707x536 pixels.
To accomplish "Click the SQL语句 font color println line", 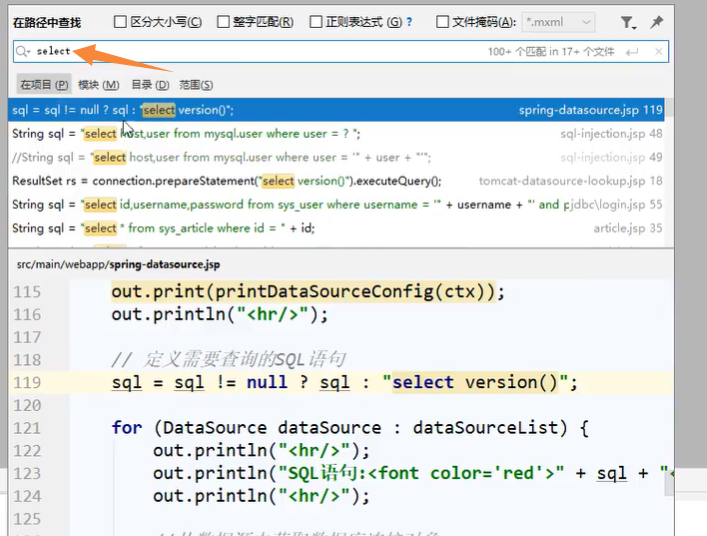I will [x=413, y=473].
